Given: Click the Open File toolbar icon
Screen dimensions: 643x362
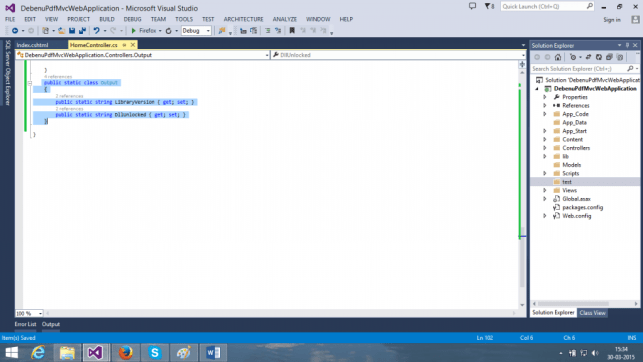Looking at the screenshot, I should pos(62,31).
